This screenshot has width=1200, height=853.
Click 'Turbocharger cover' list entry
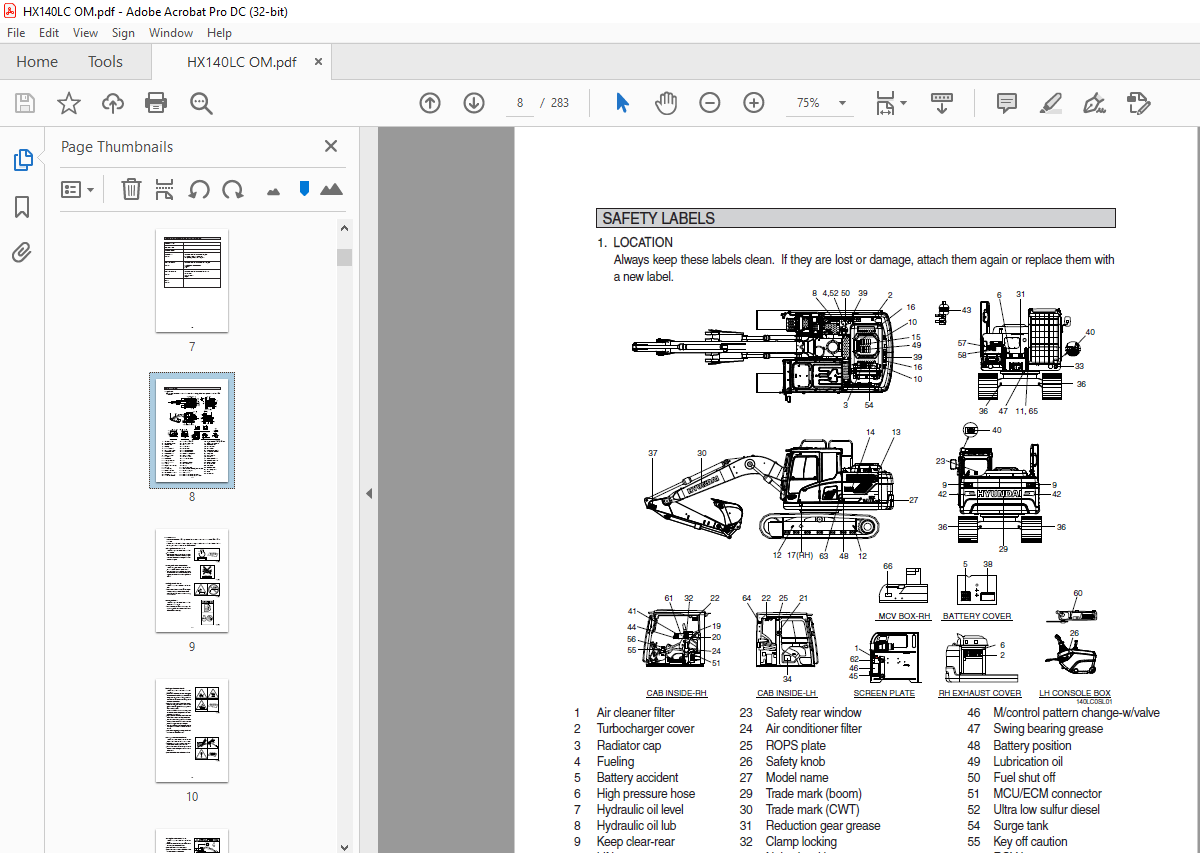(645, 729)
